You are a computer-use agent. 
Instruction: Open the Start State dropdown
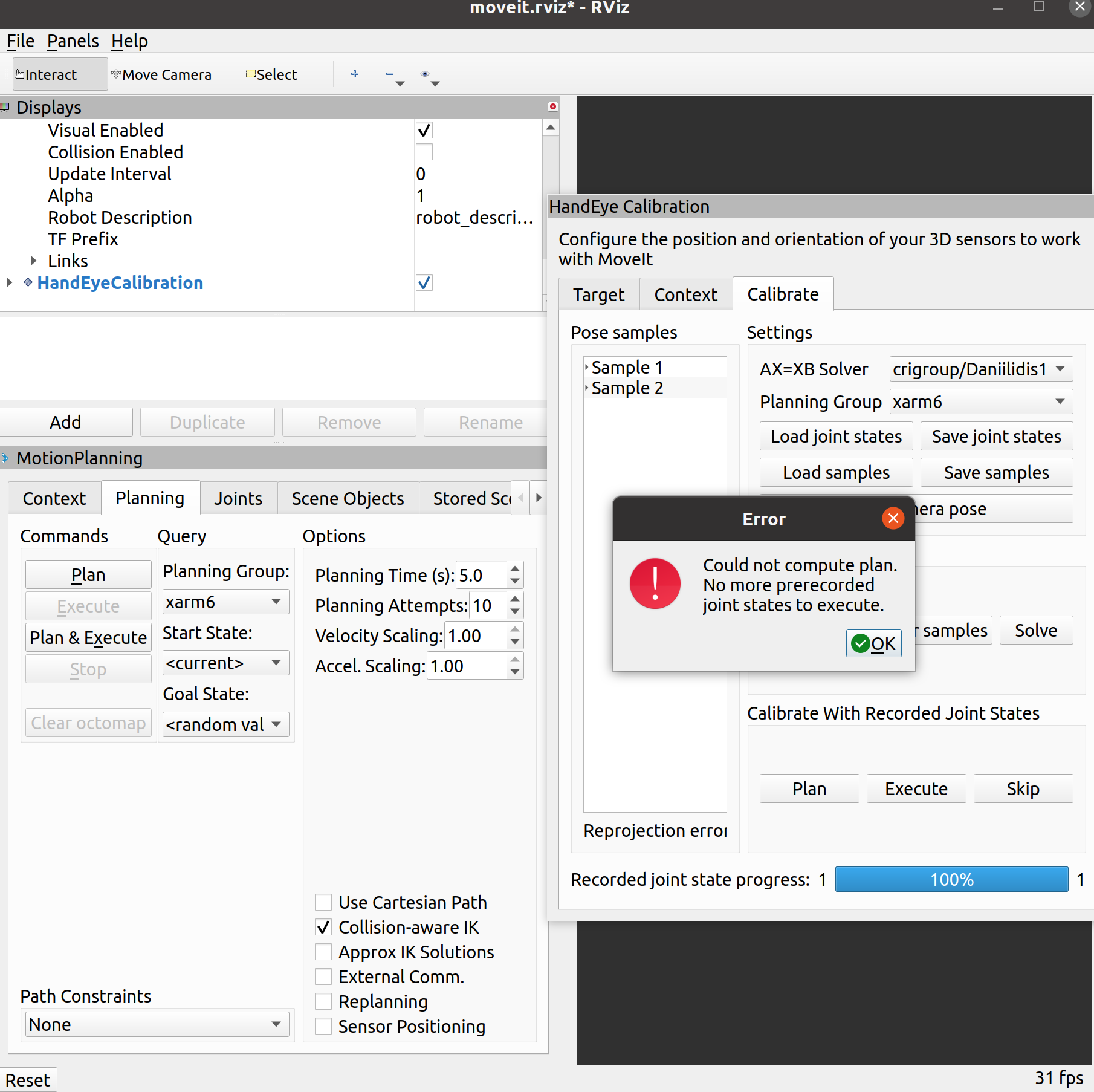tap(225, 663)
